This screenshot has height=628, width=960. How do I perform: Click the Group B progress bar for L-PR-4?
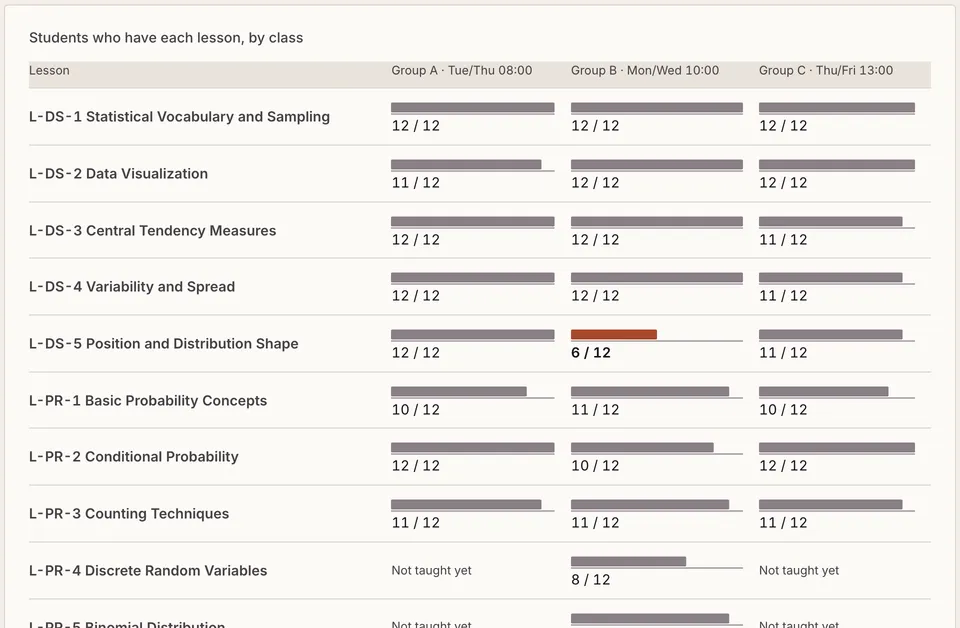628,561
